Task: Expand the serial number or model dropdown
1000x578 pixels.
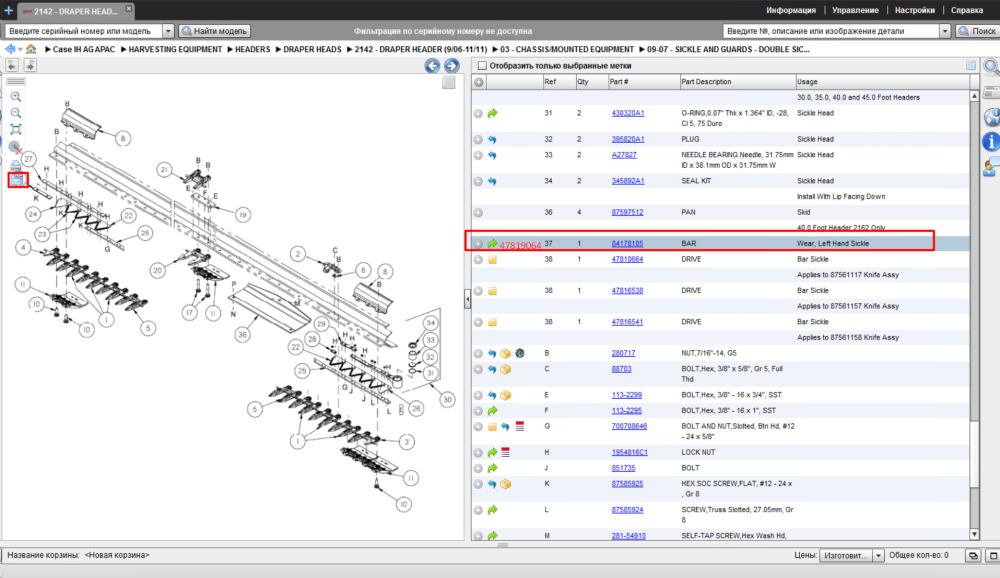Action: [x=168, y=31]
